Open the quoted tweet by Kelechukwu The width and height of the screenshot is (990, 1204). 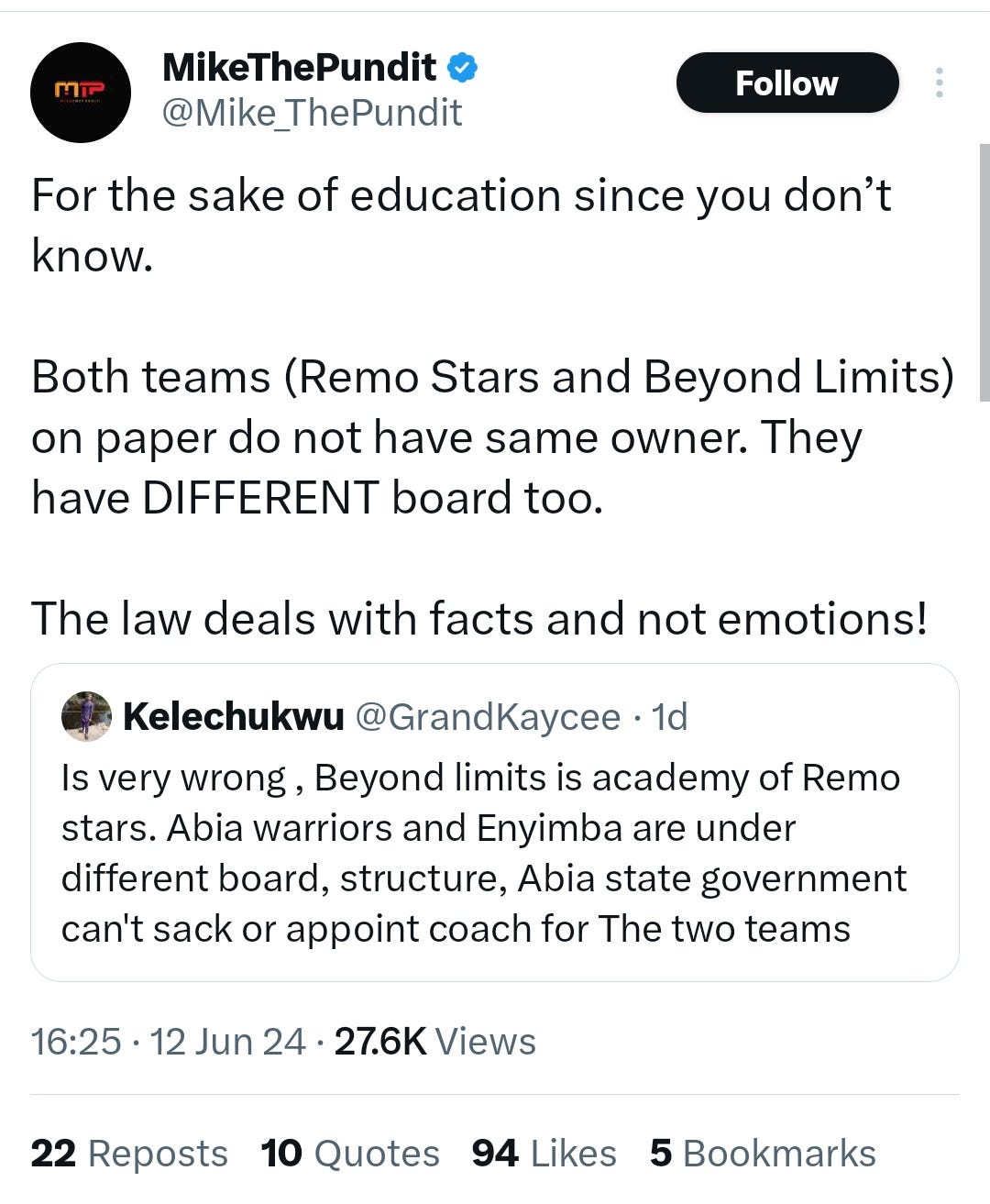coord(495,823)
